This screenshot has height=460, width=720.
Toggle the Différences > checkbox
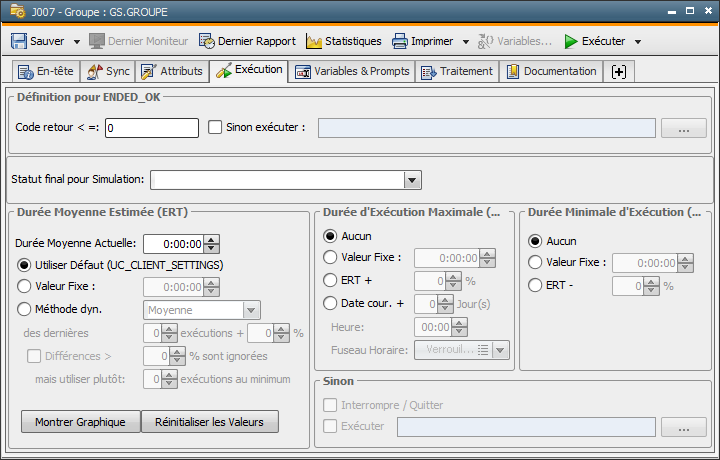point(34,356)
